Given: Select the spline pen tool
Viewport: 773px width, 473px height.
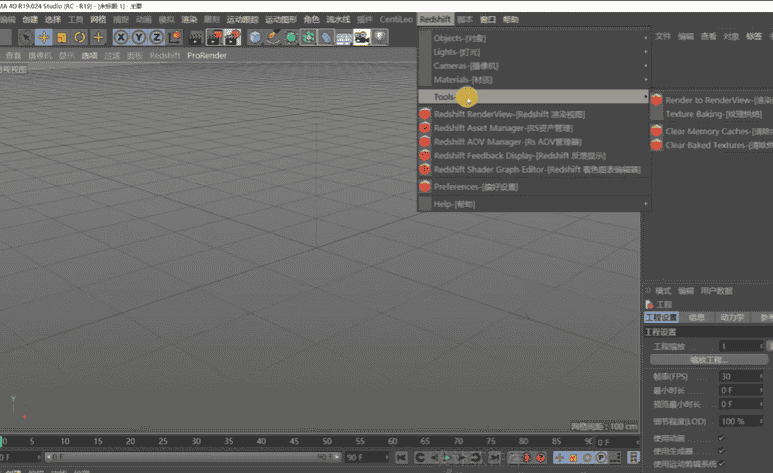Looking at the screenshot, I should pos(273,37).
